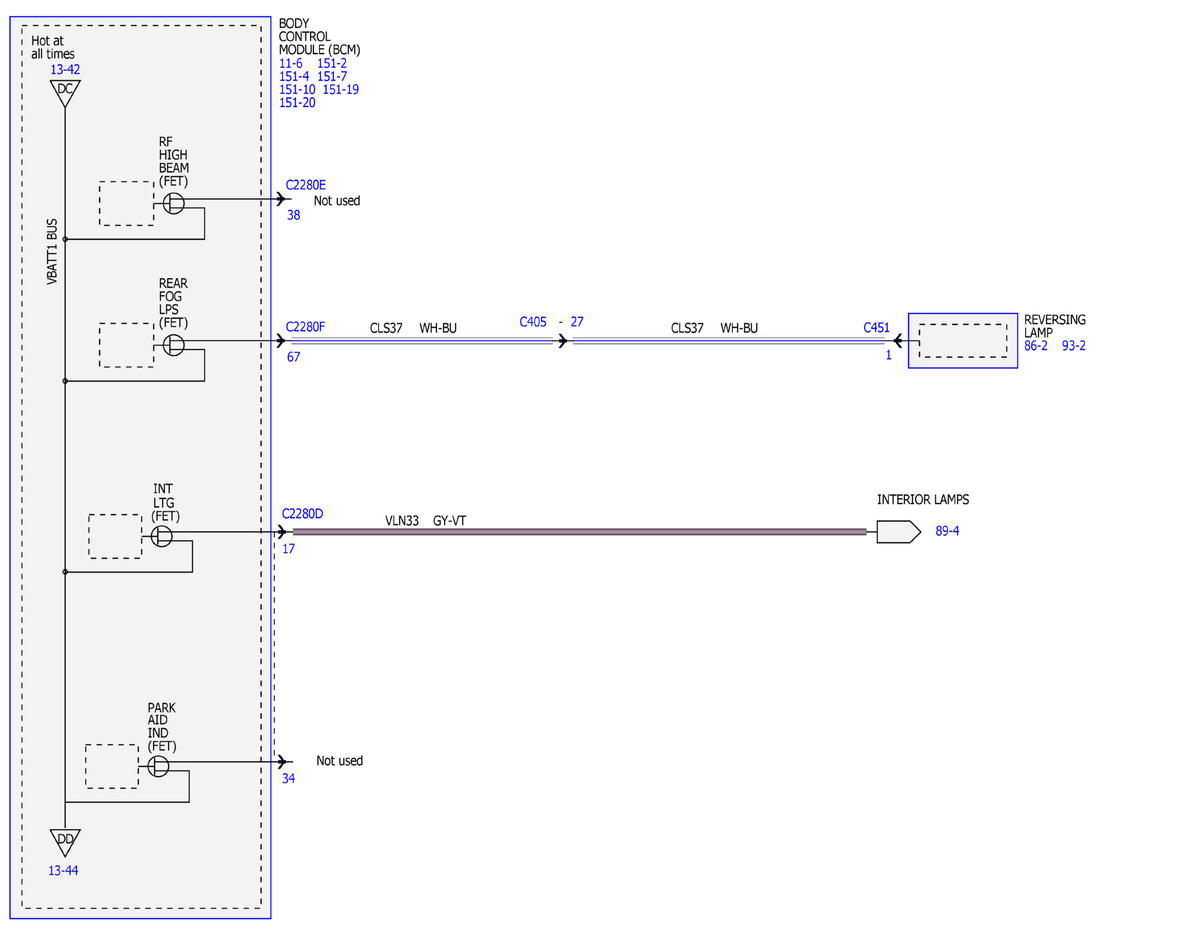Open the 86-2 Reversing Lamp reference
The width and height of the screenshot is (1200, 927).
coord(1036,345)
